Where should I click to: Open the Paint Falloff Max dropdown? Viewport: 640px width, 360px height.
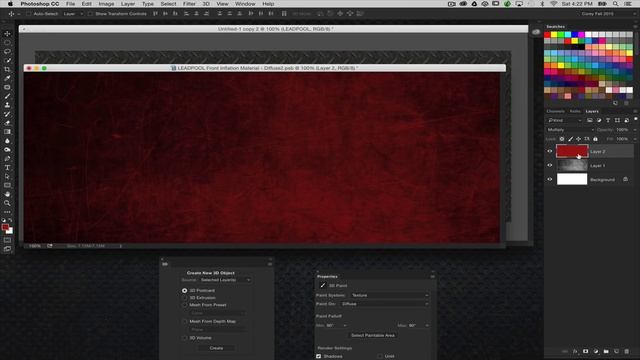click(427, 326)
